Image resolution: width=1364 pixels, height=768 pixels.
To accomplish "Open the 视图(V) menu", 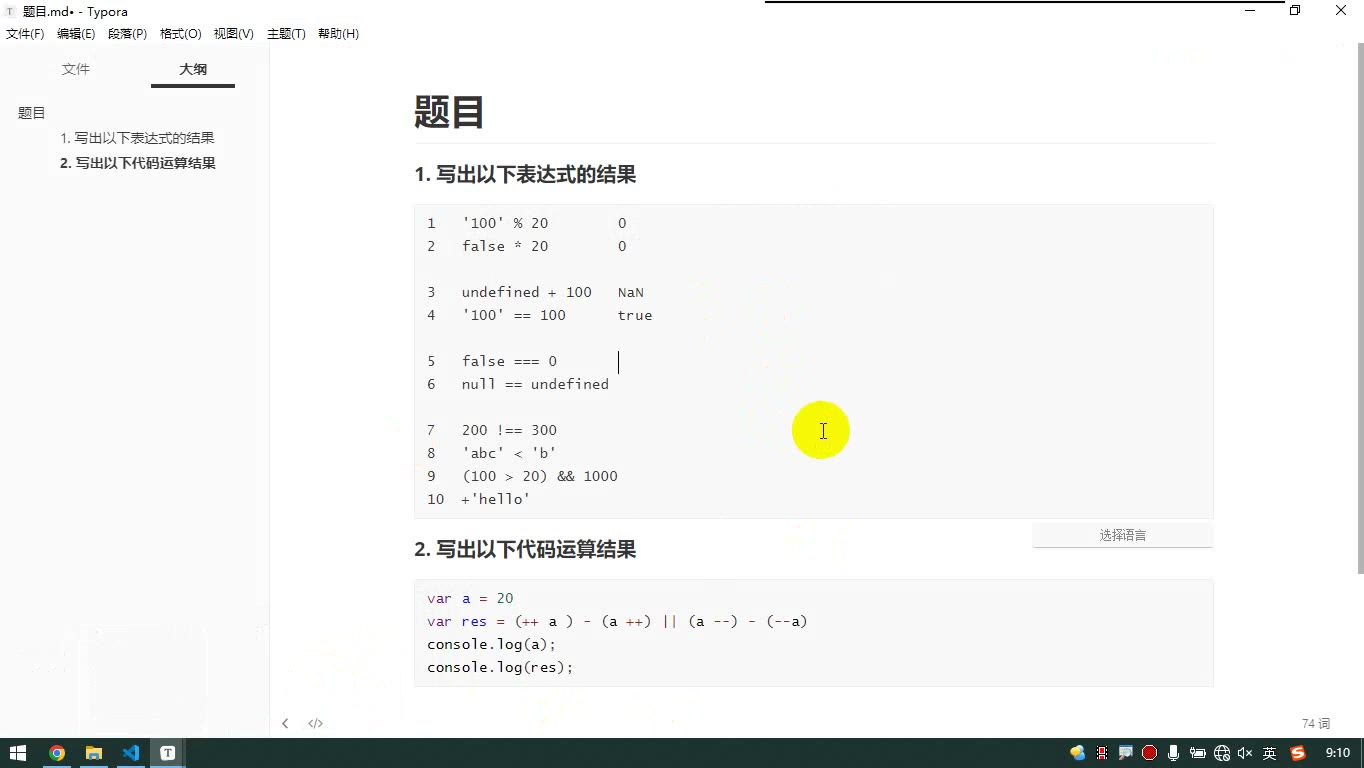I will (x=233, y=34).
